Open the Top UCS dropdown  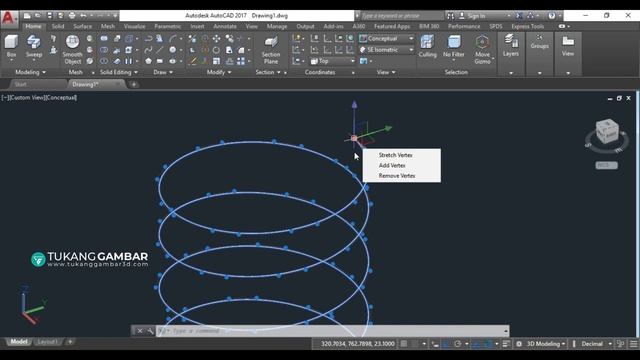pos(332,61)
